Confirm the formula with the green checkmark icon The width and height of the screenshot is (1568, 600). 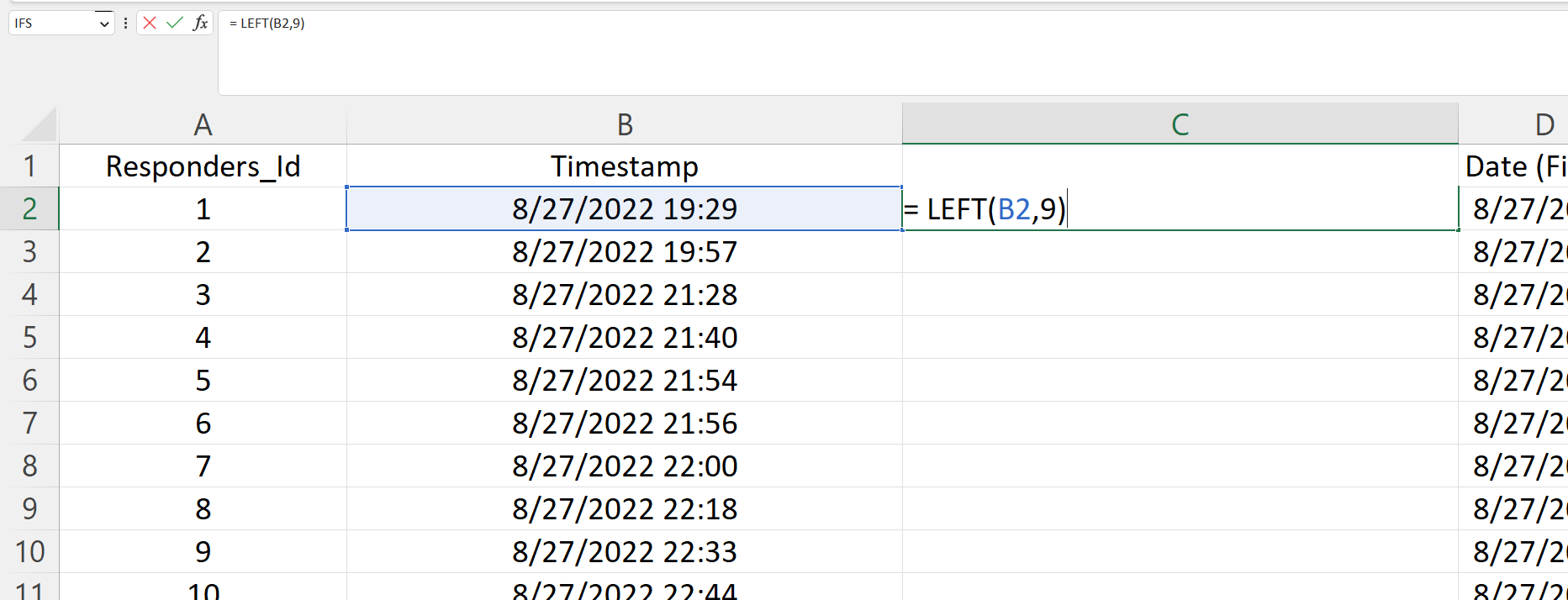[174, 23]
